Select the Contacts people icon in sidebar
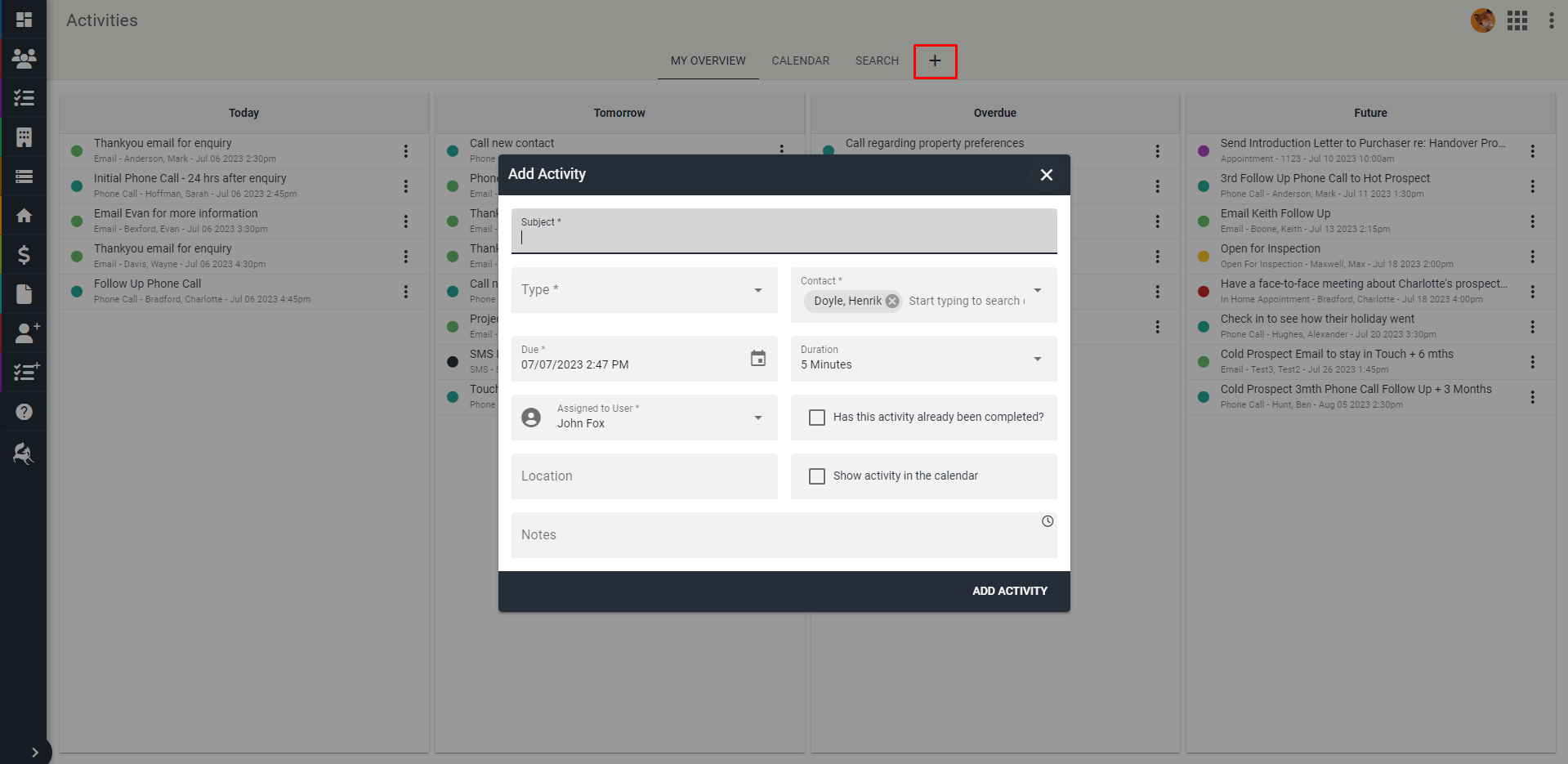The height and width of the screenshot is (764, 1568). [x=23, y=58]
